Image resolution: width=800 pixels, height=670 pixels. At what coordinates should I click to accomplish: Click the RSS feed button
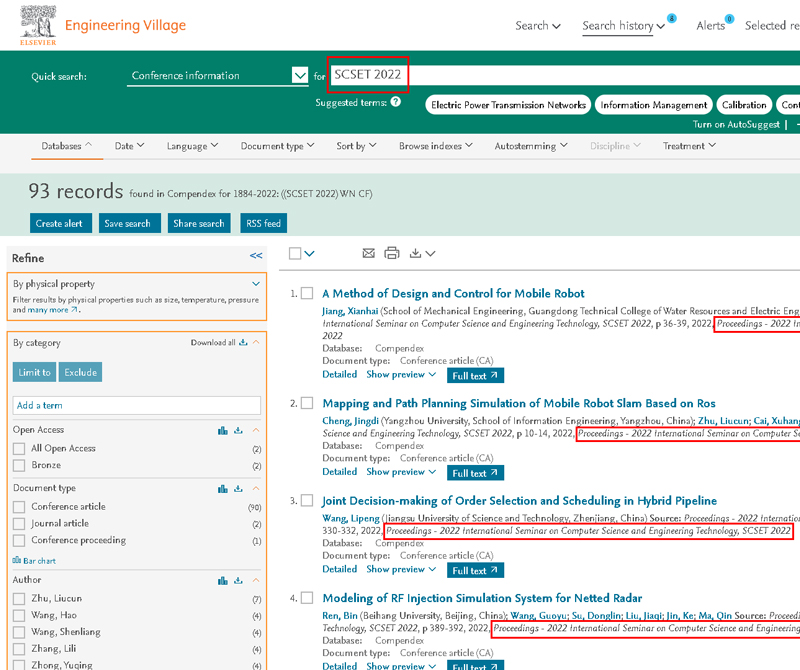click(x=263, y=223)
